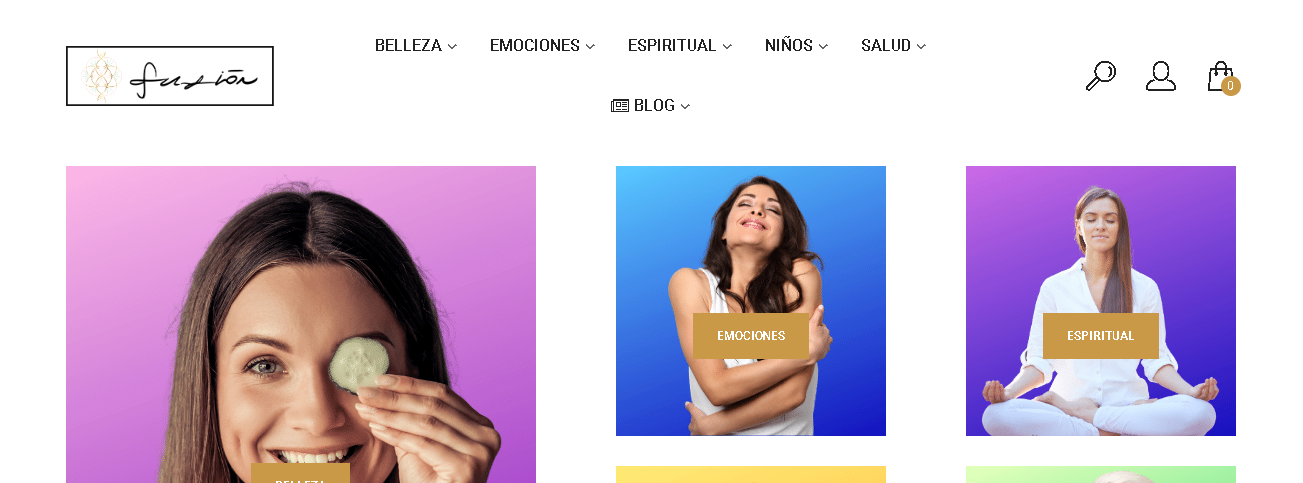1303x483 pixels.
Task: Click the Fusion logo
Action: [x=170, y=76]
